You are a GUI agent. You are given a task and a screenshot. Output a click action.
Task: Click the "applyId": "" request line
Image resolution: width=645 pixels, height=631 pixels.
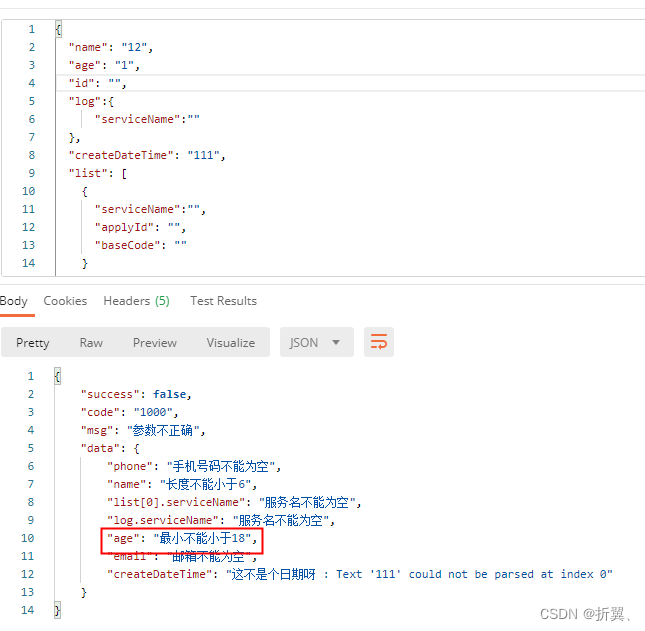(141, 227)
